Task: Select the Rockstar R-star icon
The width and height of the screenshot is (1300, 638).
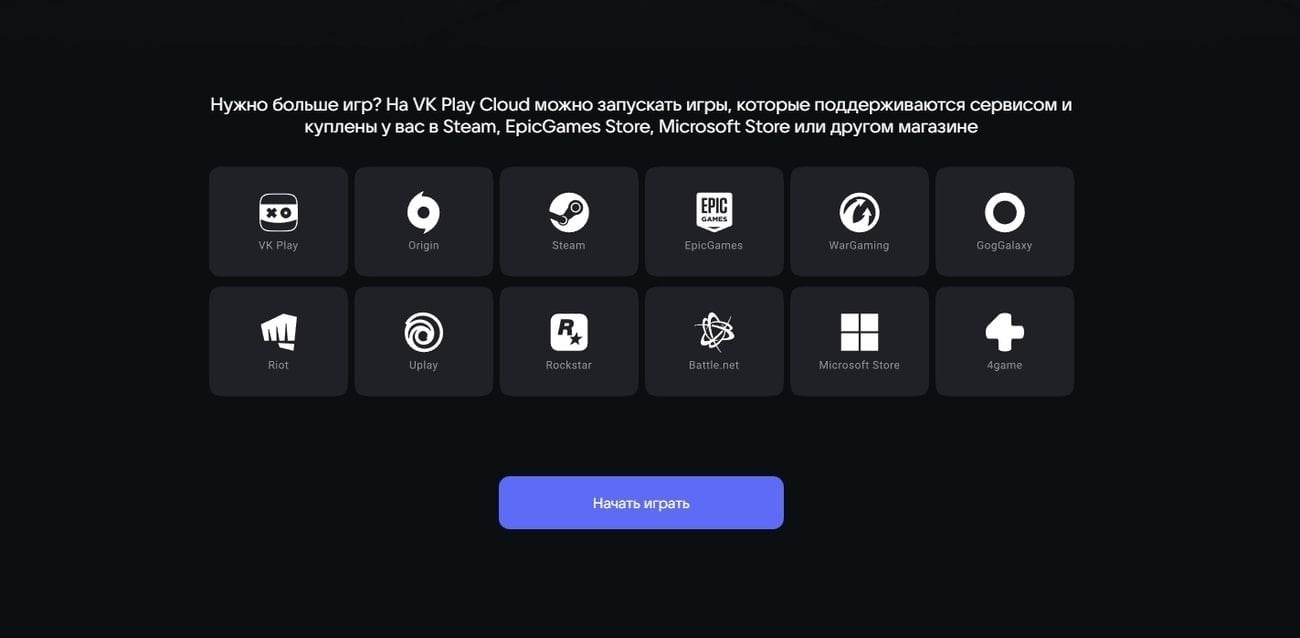Action: [569, 332]
